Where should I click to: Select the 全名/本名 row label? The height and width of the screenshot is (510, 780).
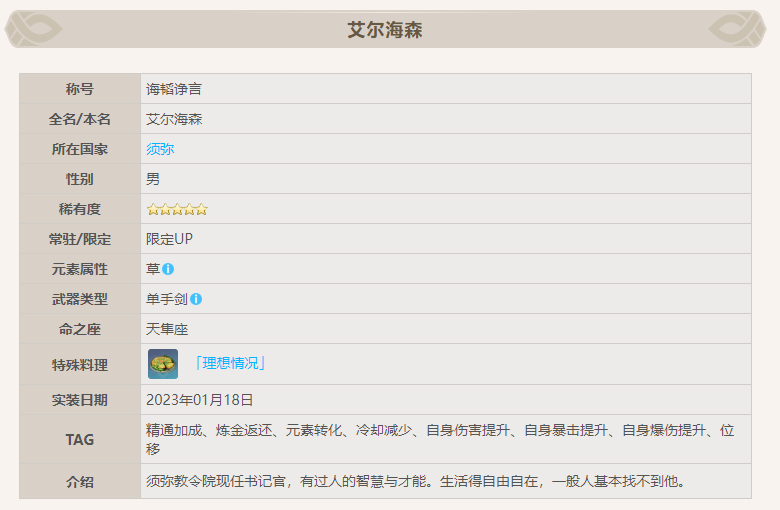point(80,119)
